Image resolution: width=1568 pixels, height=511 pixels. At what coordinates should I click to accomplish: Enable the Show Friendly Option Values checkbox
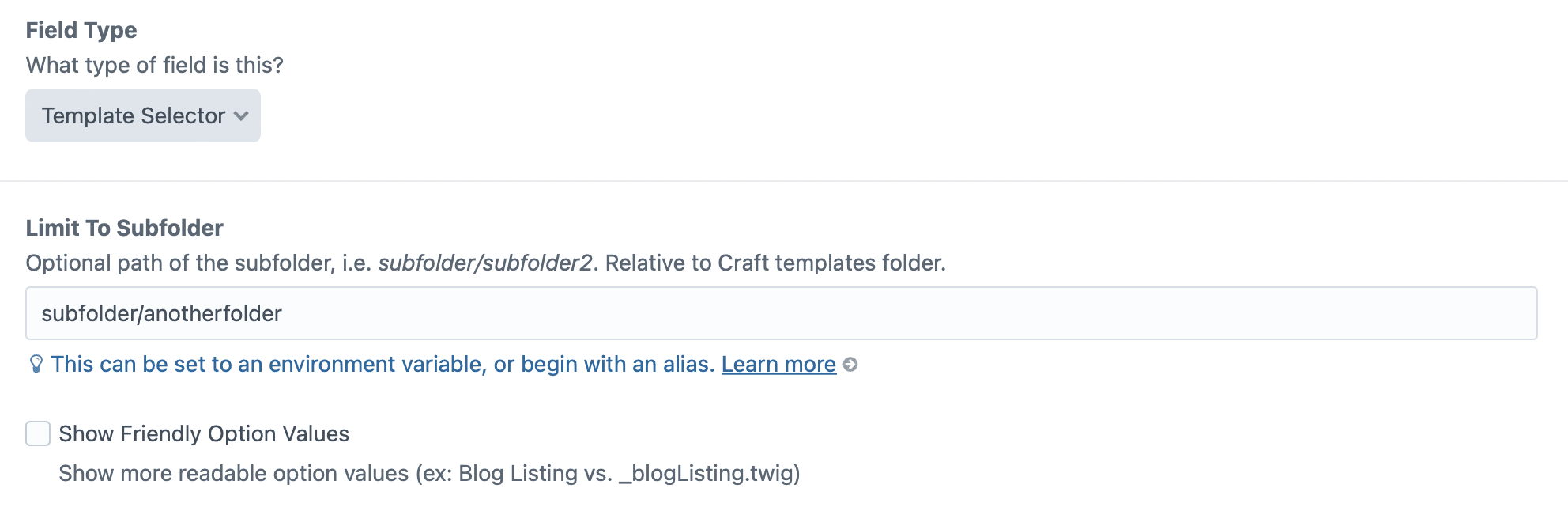pyautogui.click(x=38, y=433)
